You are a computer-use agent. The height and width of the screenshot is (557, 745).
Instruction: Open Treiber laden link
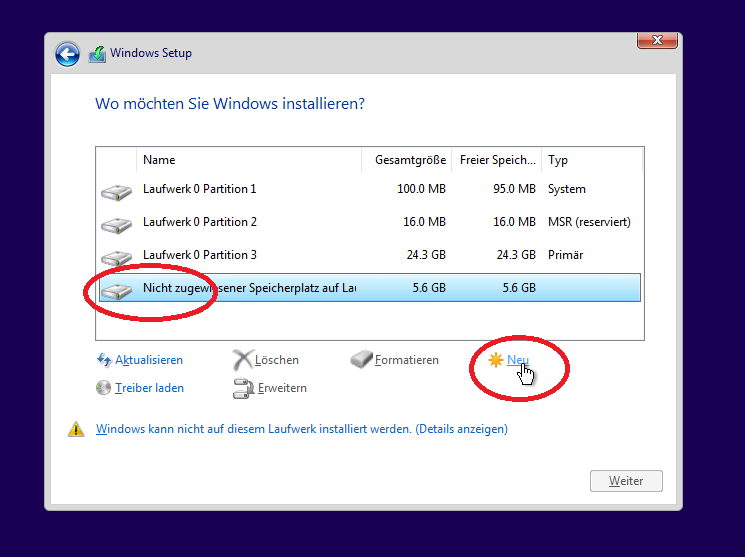(149, 388)
